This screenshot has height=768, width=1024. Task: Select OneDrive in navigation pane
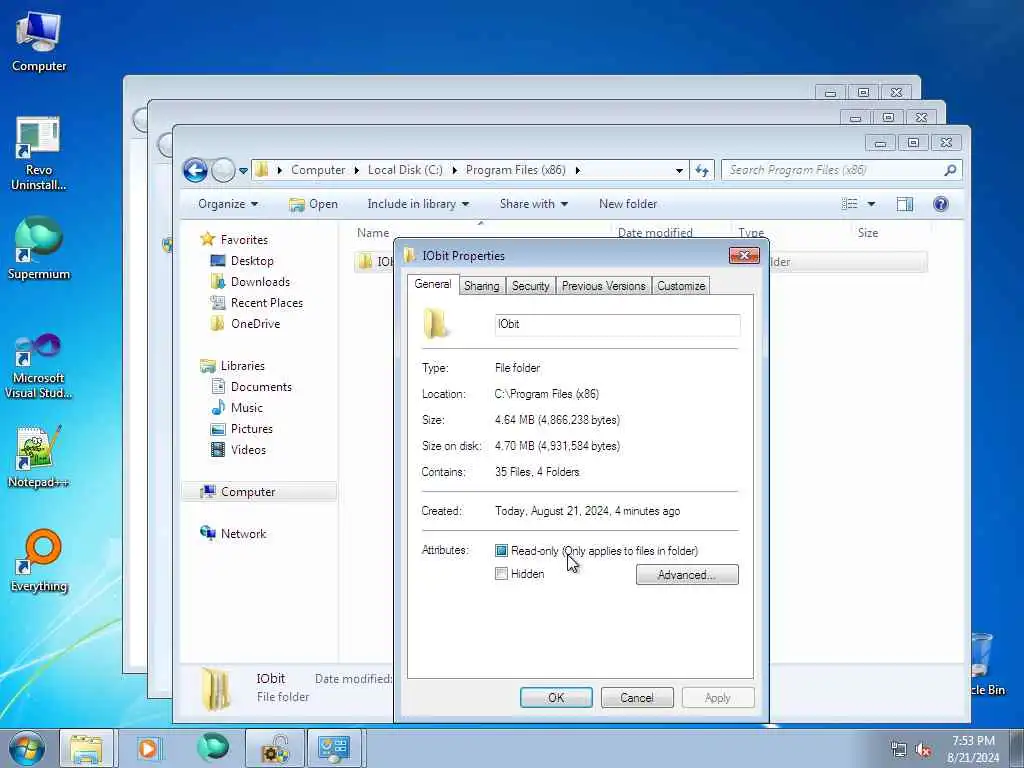point(245,323)
